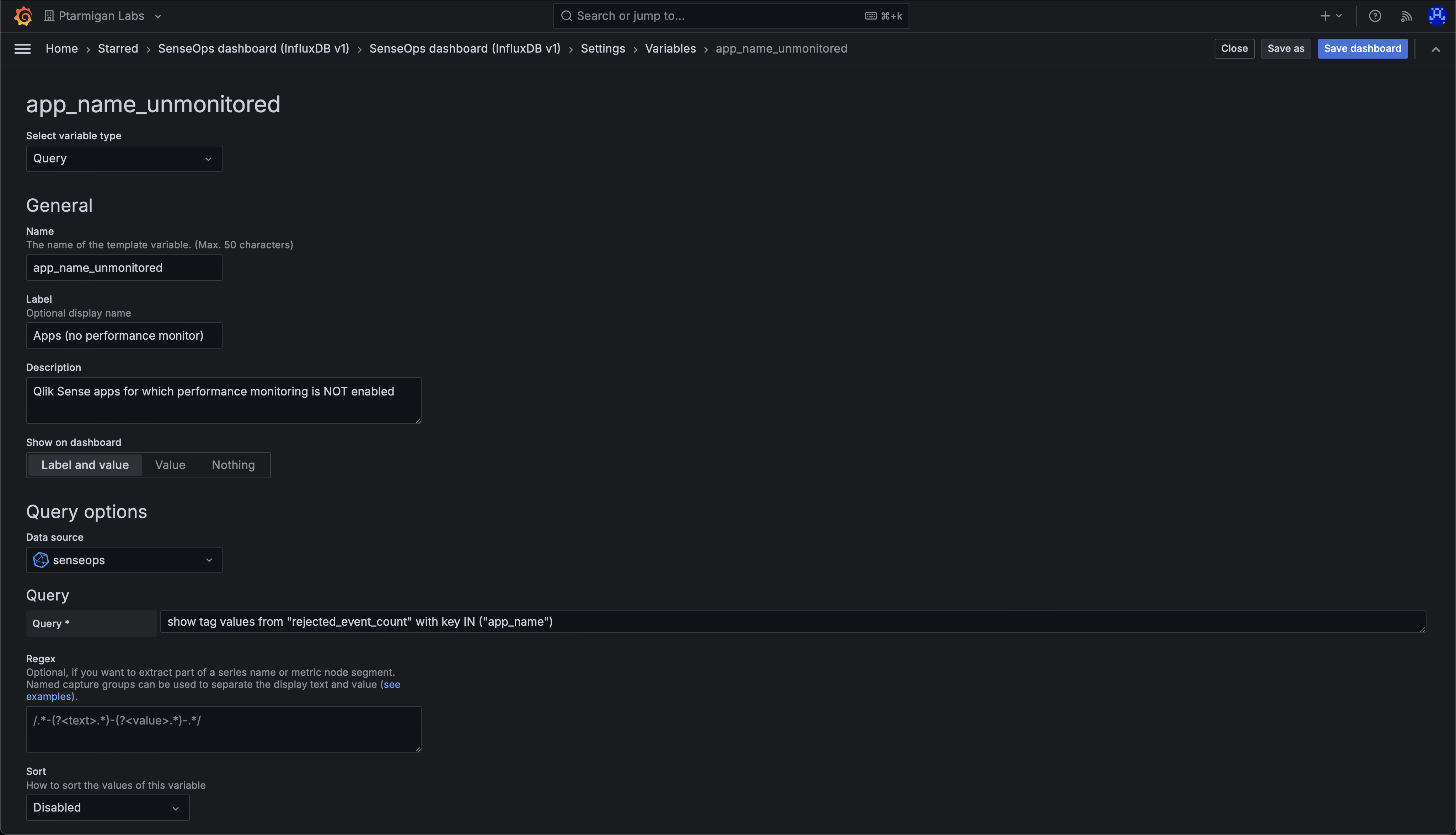
Task: Select Value for Show on dashboard
Action: tap(170, 465)
